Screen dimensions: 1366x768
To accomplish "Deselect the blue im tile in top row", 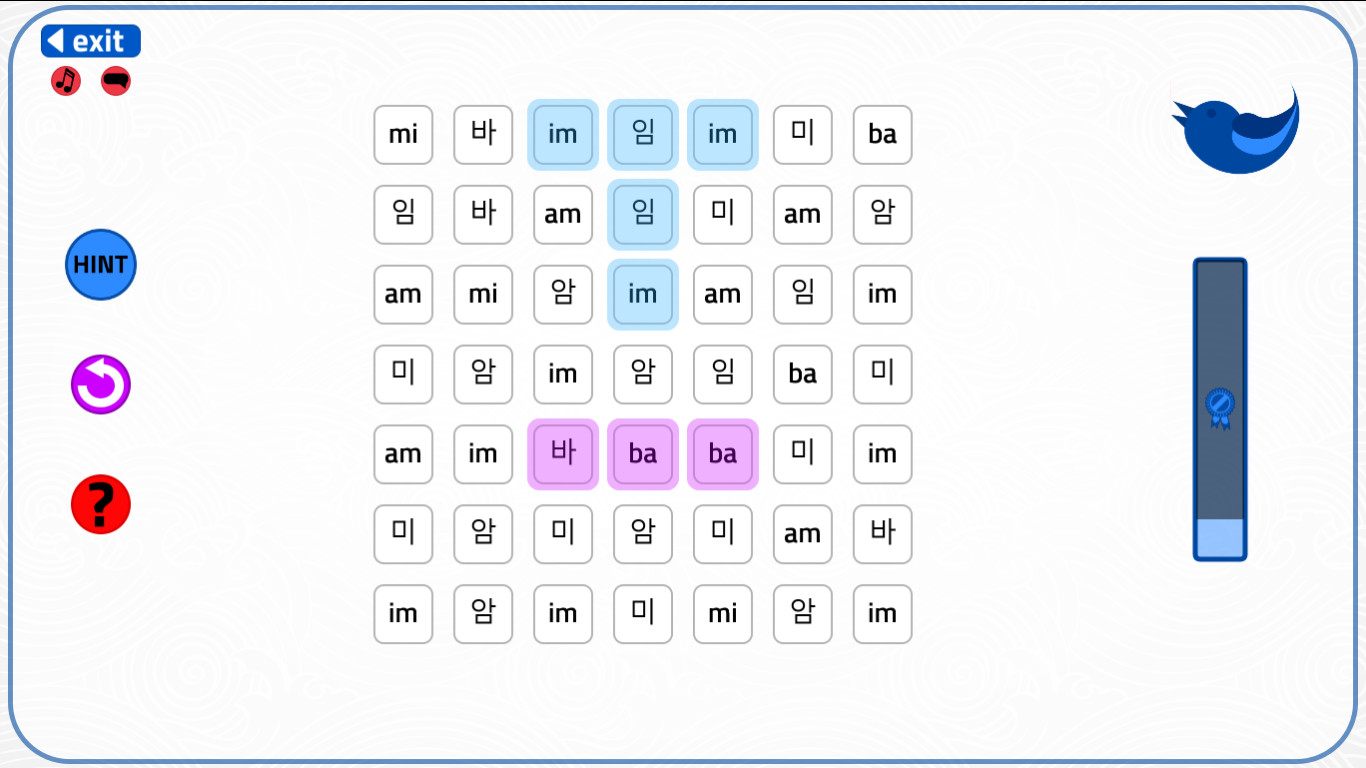I will [x=563, y=135].
